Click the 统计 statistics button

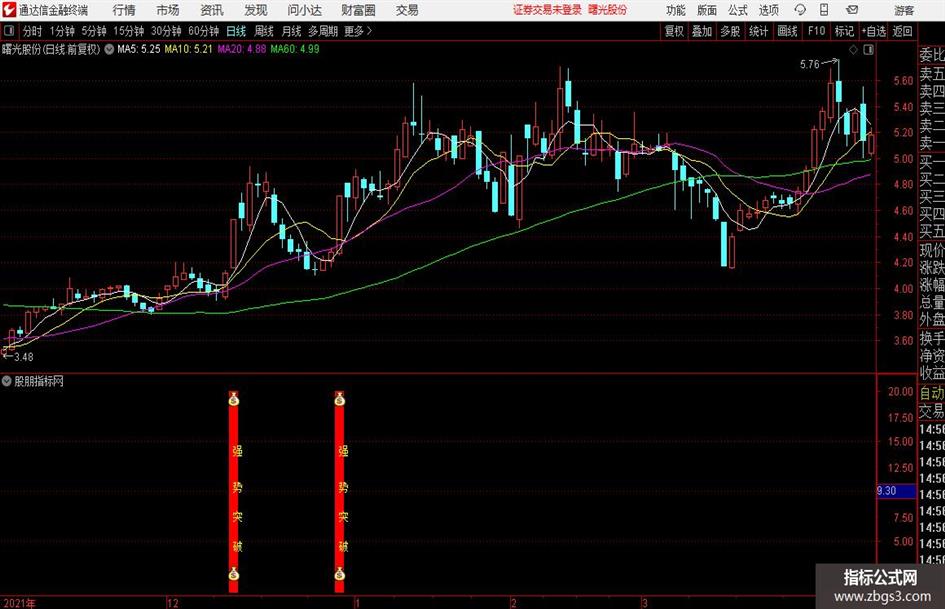pos(758,31)
